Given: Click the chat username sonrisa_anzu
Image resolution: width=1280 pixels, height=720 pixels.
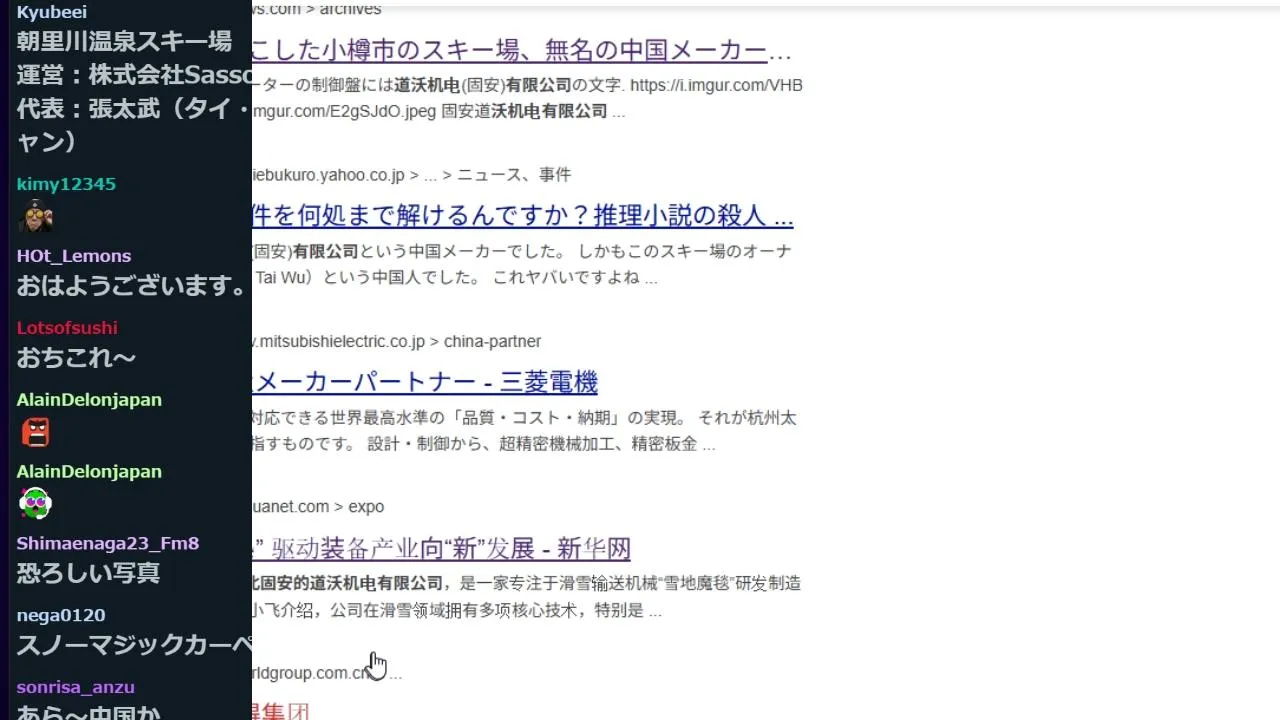Looking at the screenshot, I should [76, 687].
